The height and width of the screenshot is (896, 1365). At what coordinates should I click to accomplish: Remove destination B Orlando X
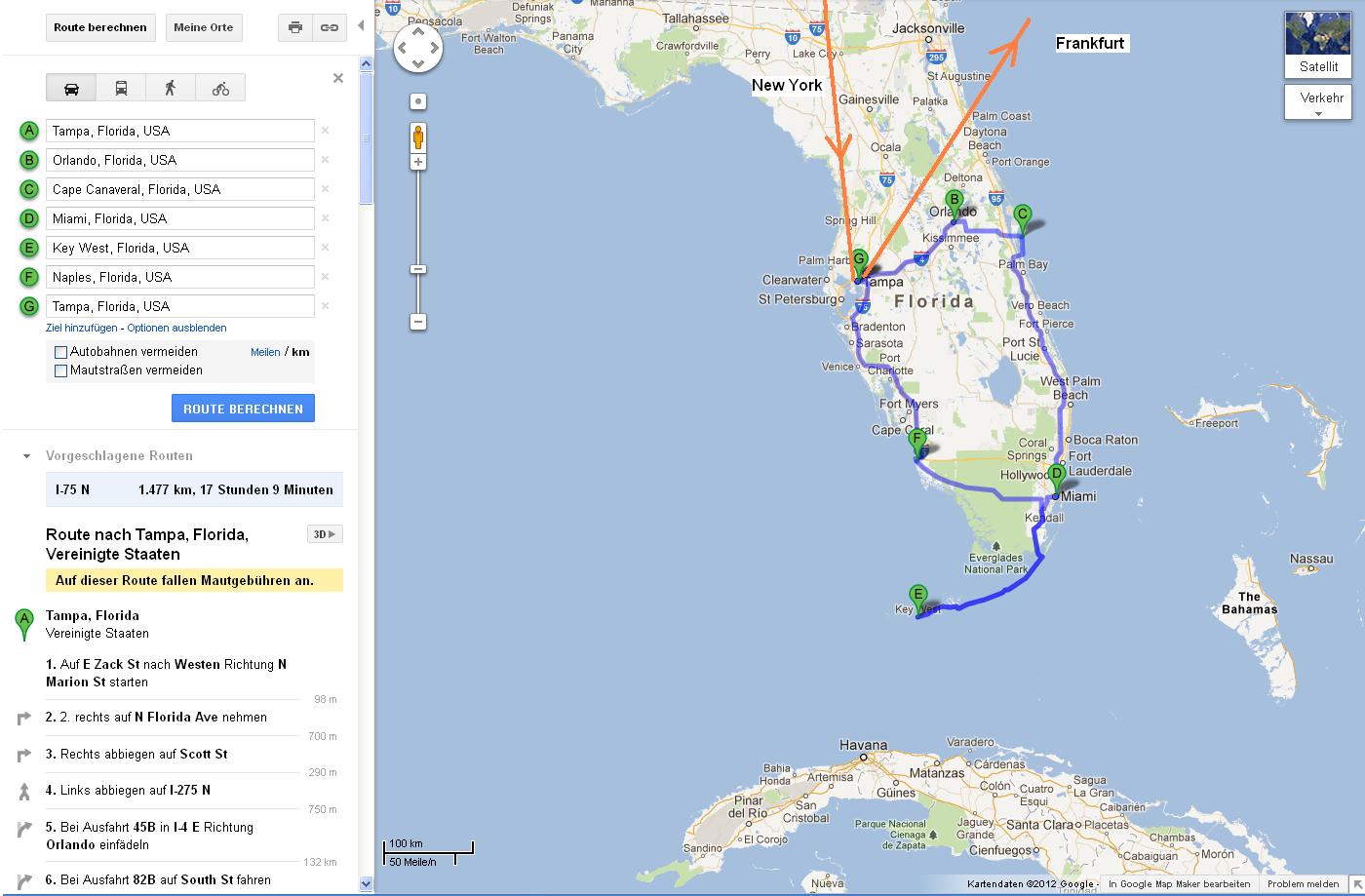click(326, 160)
